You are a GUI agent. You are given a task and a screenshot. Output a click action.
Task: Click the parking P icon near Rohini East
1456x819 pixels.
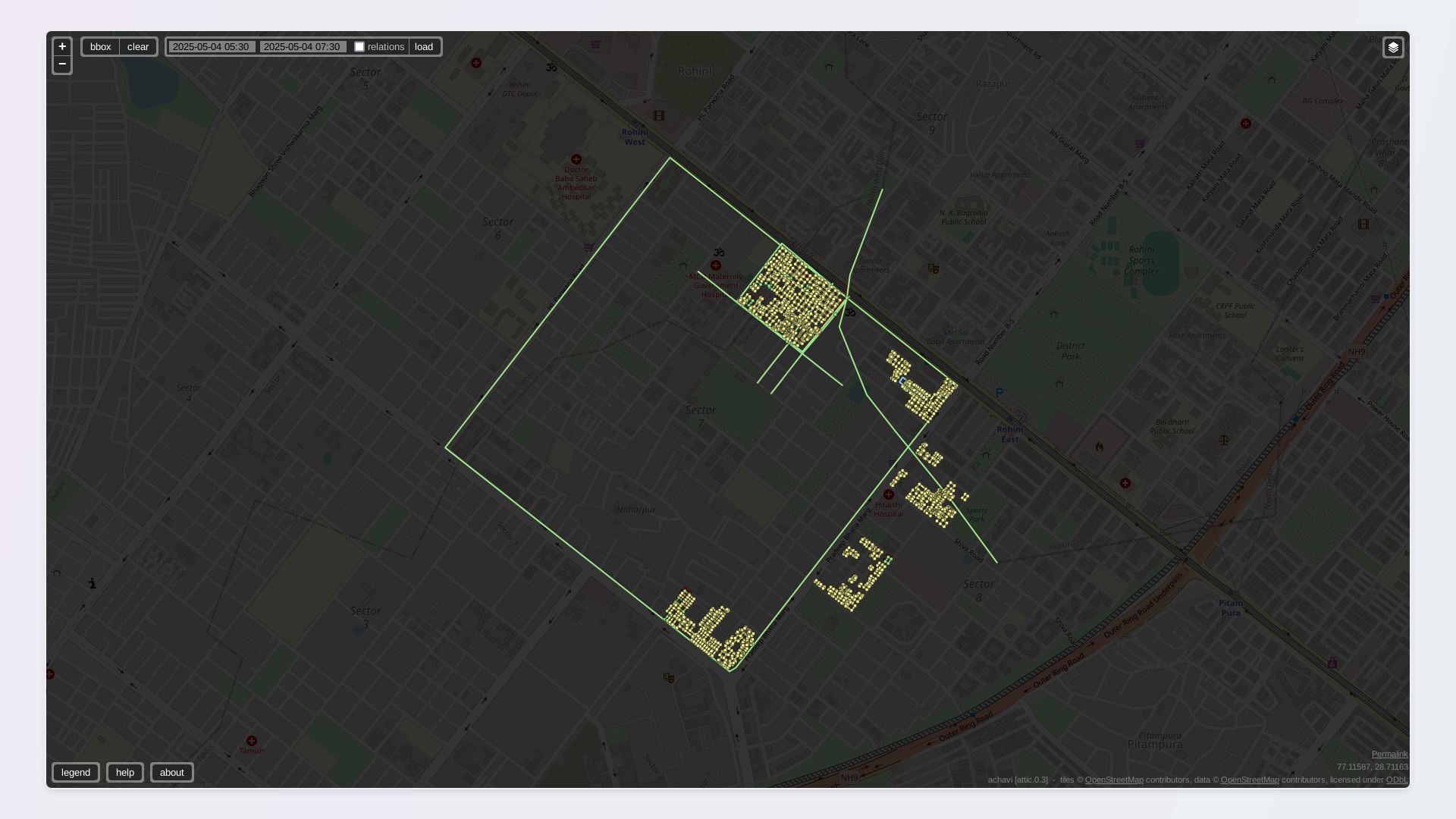pos(999,393)
